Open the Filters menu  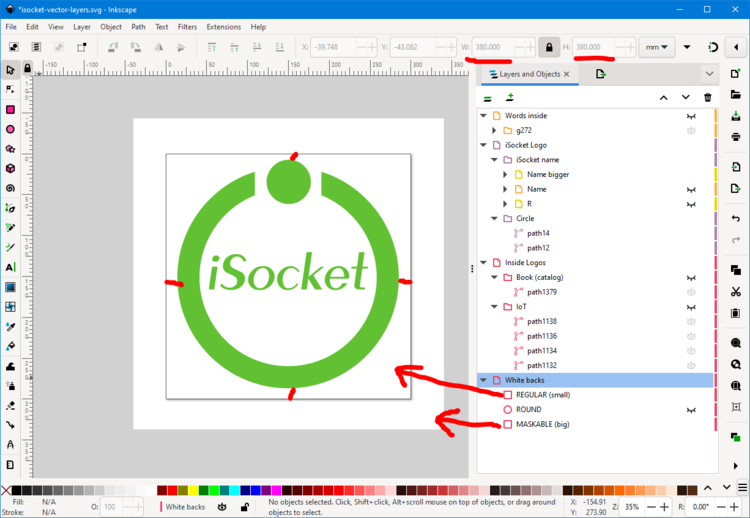188,27
